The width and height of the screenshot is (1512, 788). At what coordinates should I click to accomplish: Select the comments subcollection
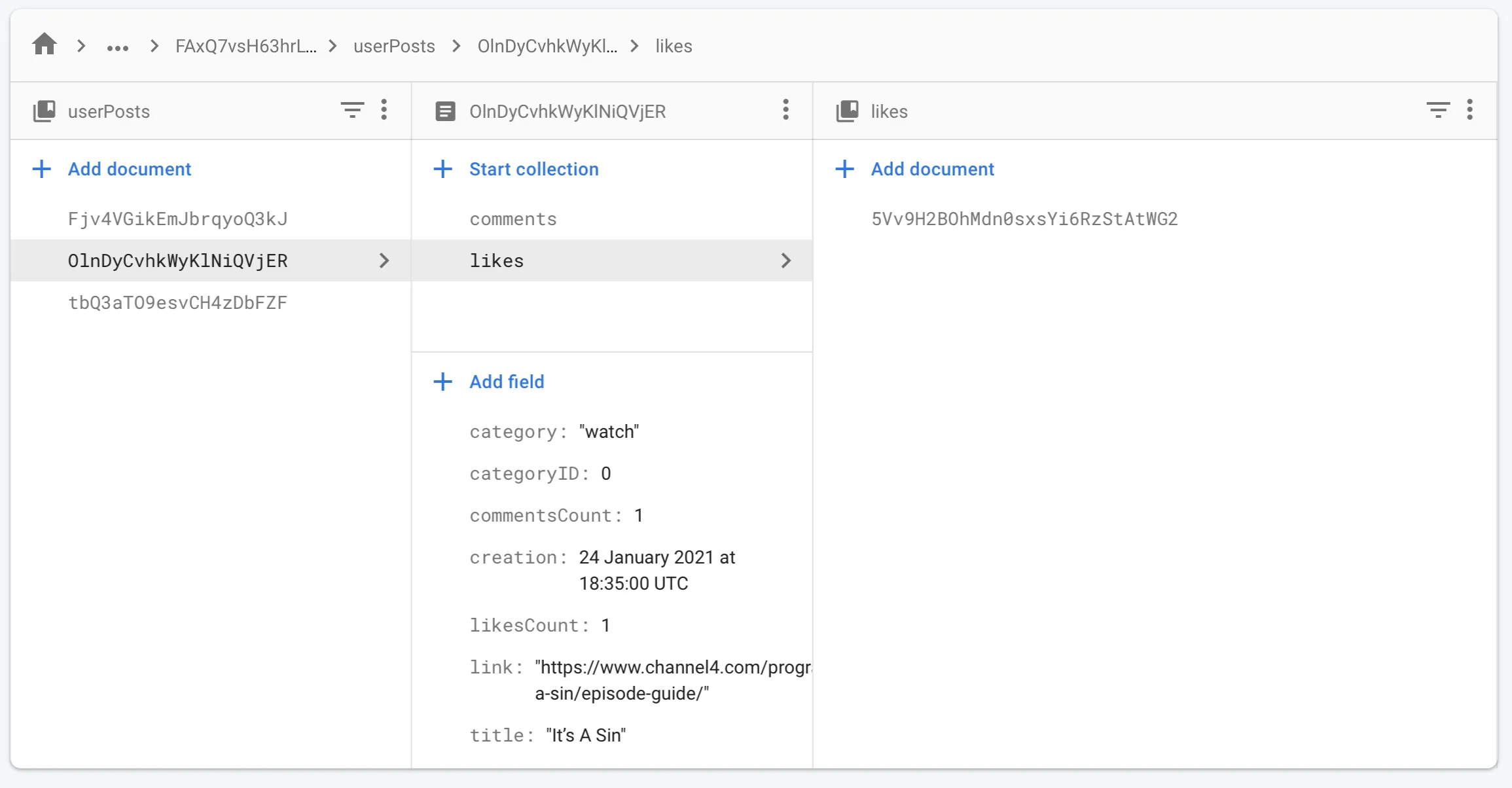pos(513,219)
